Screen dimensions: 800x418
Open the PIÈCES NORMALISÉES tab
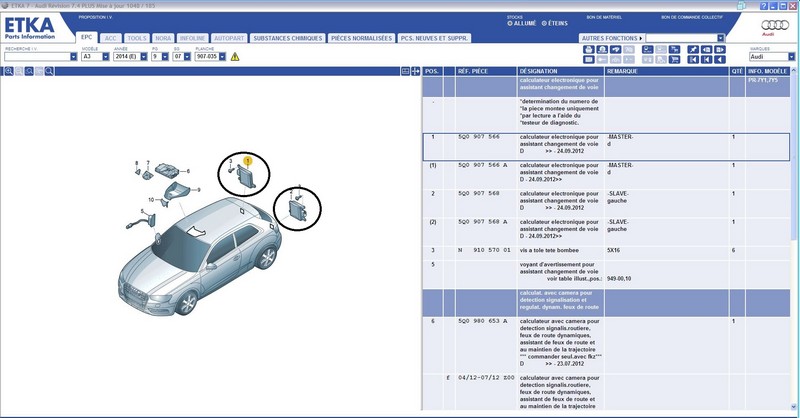pyautogui.click(x=360, y=38)
